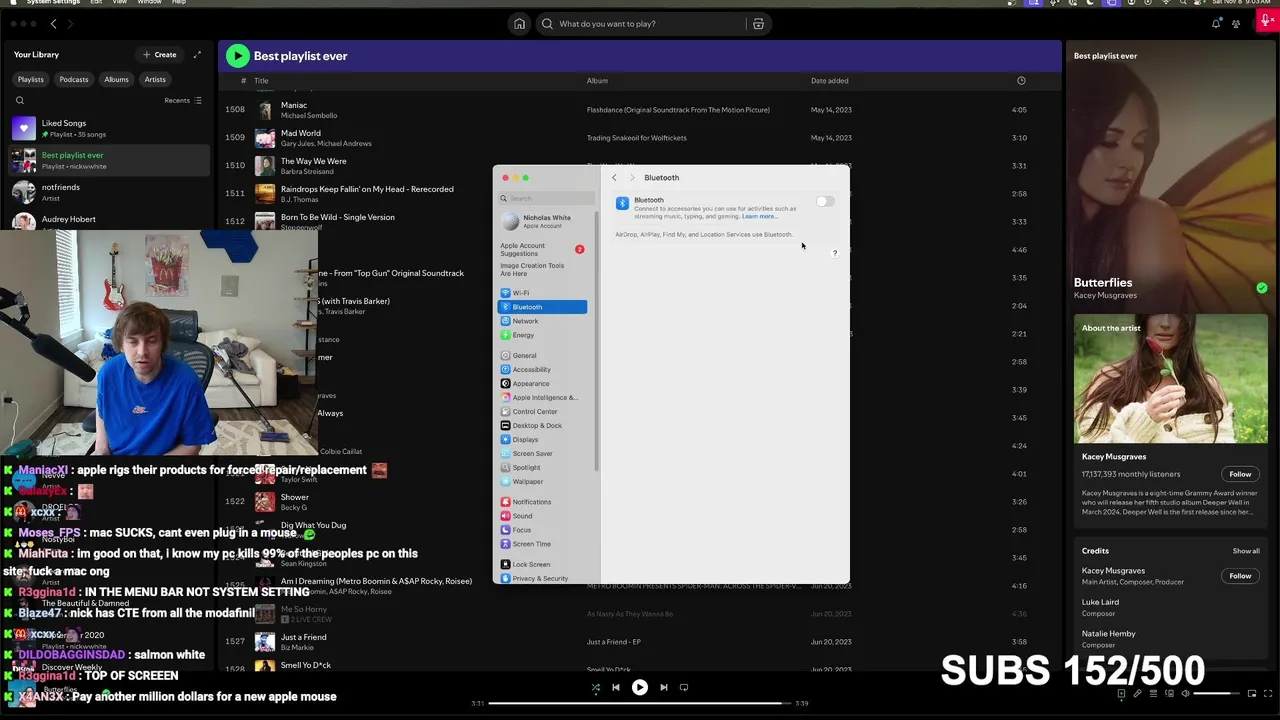The width and height of the screenshot is (1280, 720).
Task: Open Displays settings
Action: (x=542, y=439)
